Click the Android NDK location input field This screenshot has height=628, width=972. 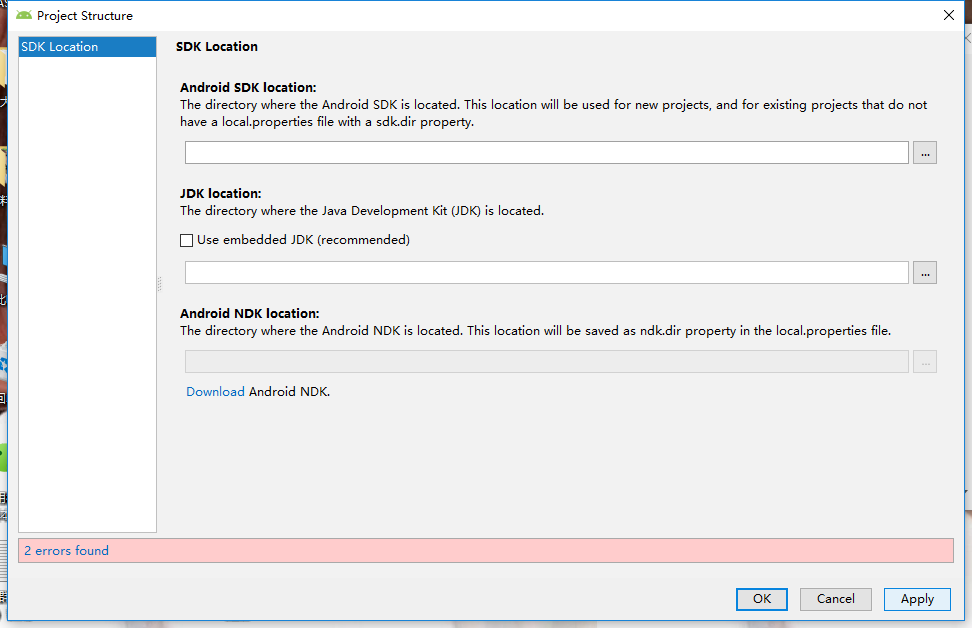[547, 361]
